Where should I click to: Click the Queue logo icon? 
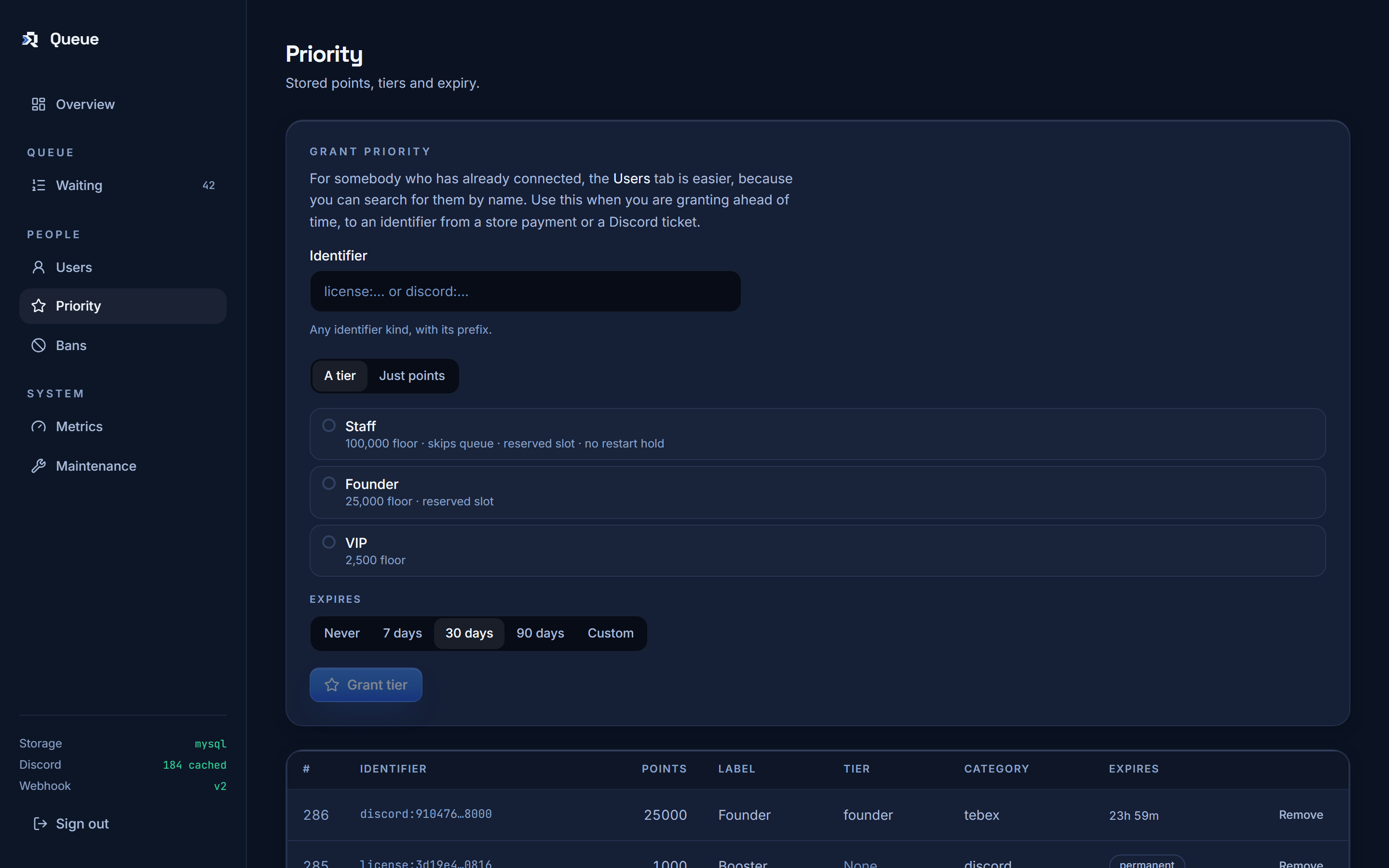[x=30, y=39]
